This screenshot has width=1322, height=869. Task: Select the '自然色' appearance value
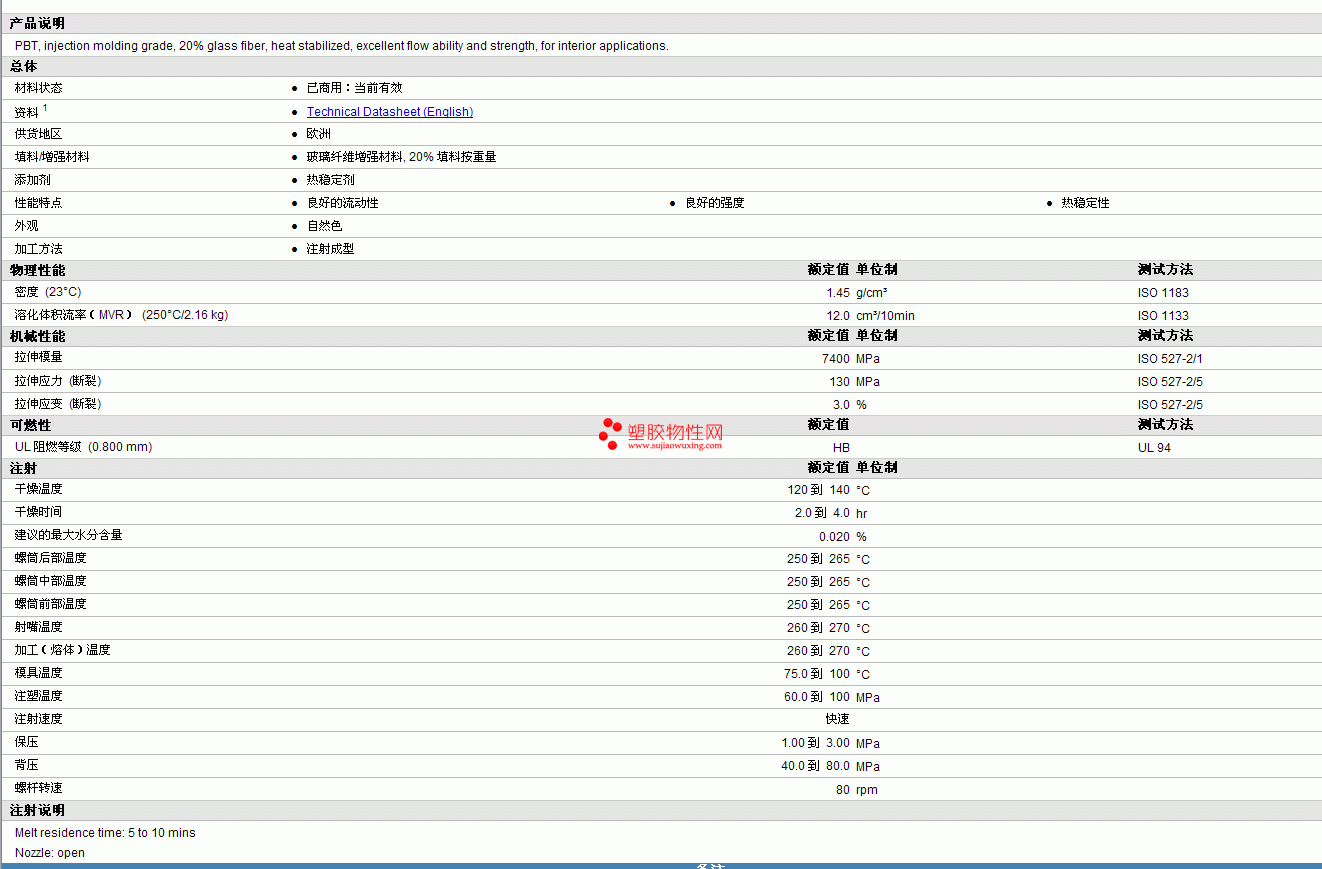[x=325, y=226]
